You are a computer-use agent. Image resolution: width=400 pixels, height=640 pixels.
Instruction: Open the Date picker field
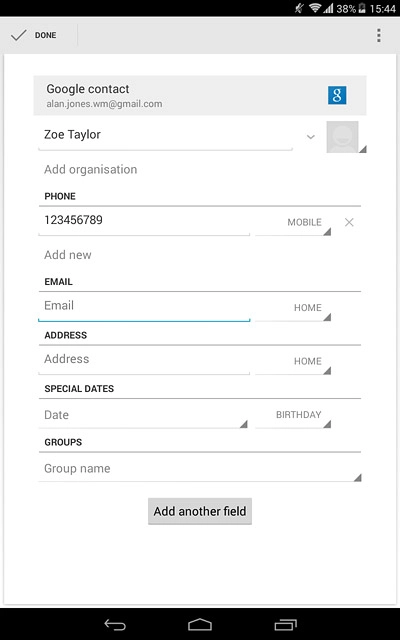click(143, 416)
